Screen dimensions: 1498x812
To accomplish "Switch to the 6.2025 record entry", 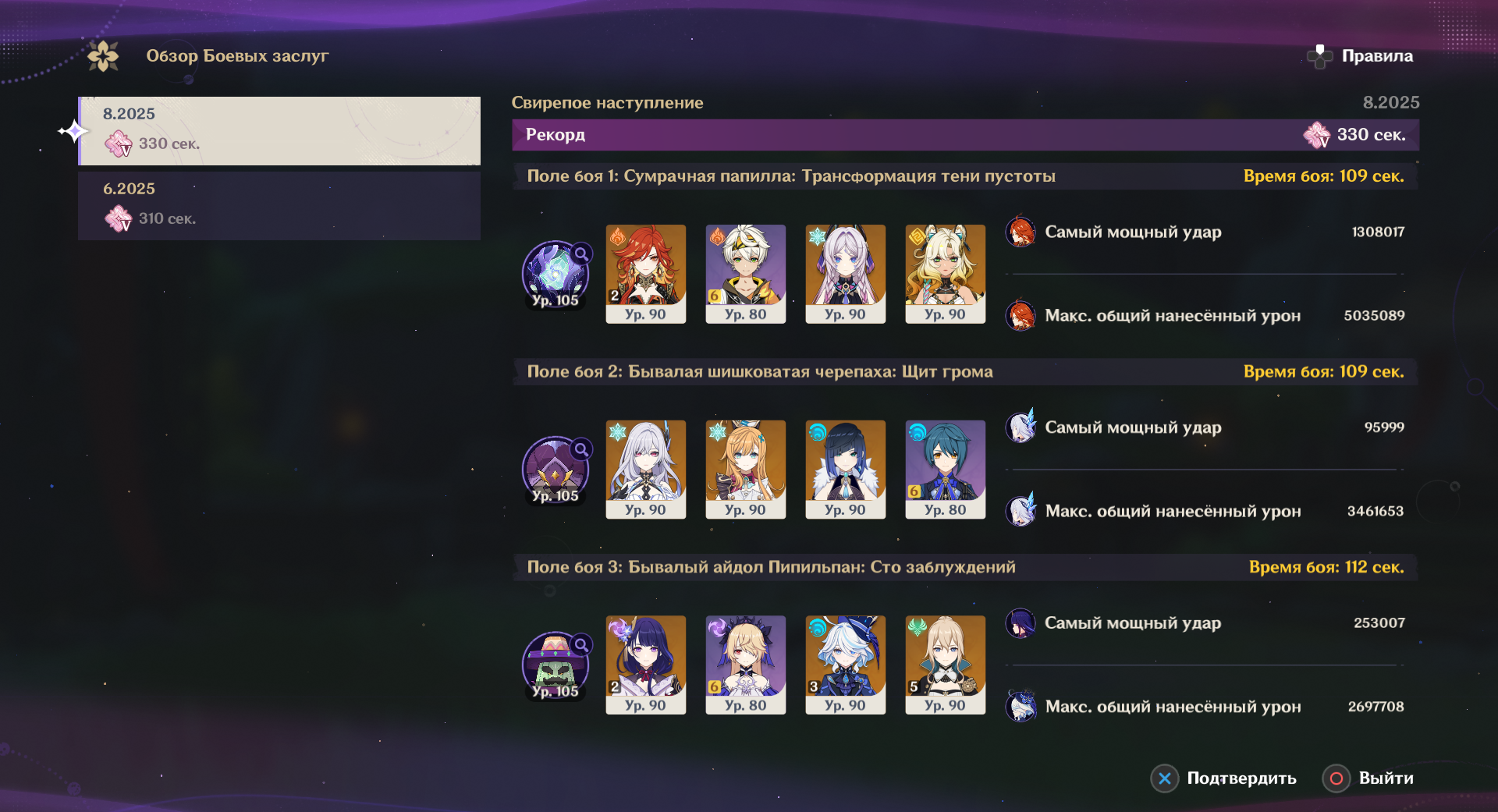I will coord(279,206).
